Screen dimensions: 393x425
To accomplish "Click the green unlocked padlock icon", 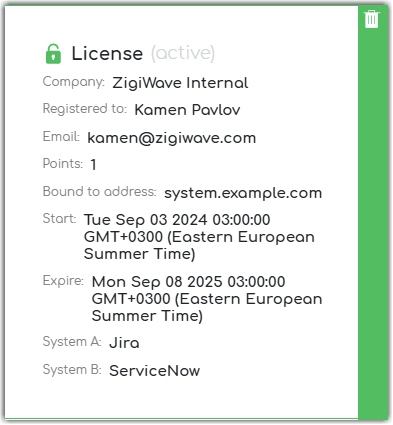I will [53, 54].
